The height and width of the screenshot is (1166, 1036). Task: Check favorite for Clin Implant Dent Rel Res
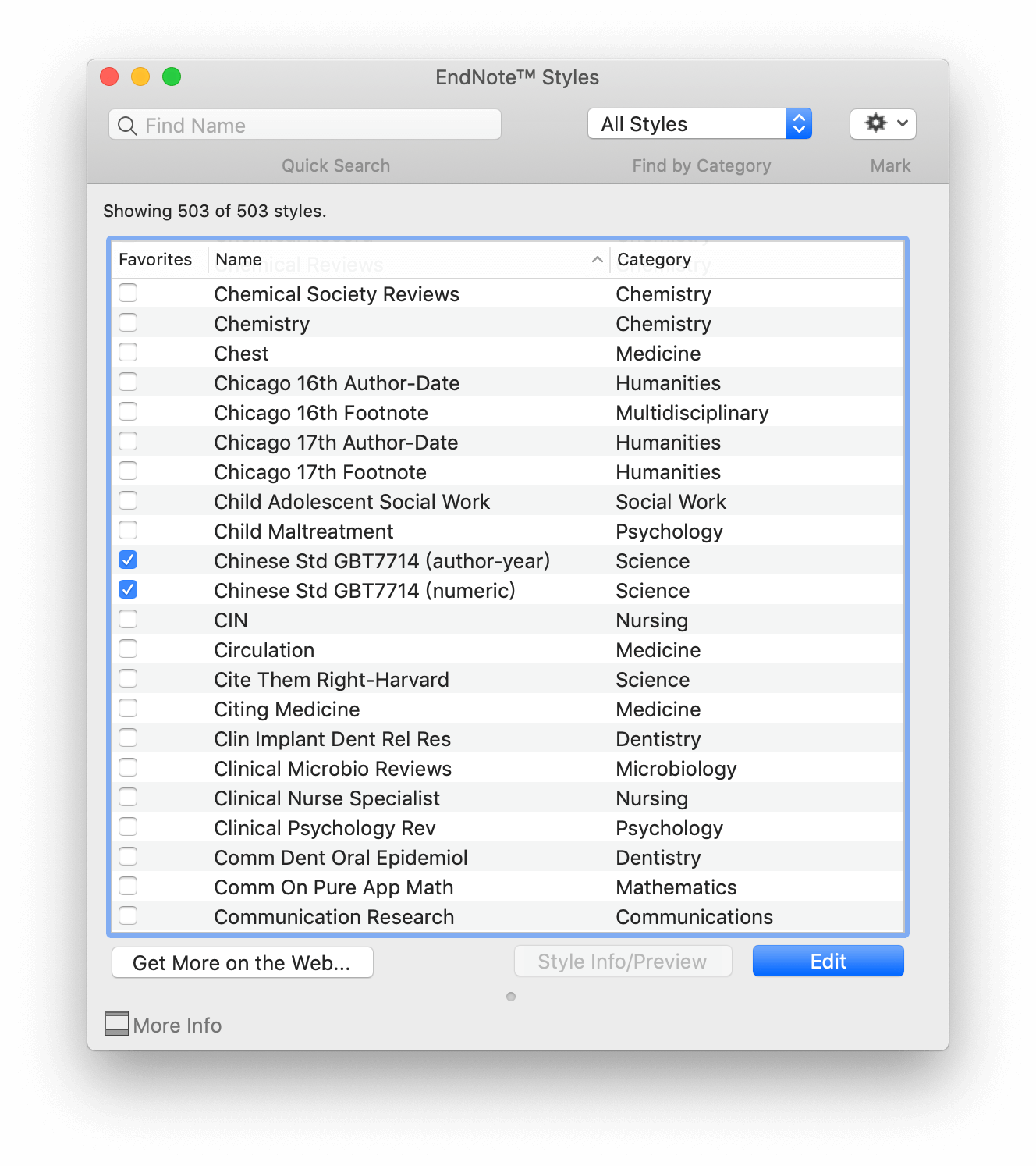128,738
